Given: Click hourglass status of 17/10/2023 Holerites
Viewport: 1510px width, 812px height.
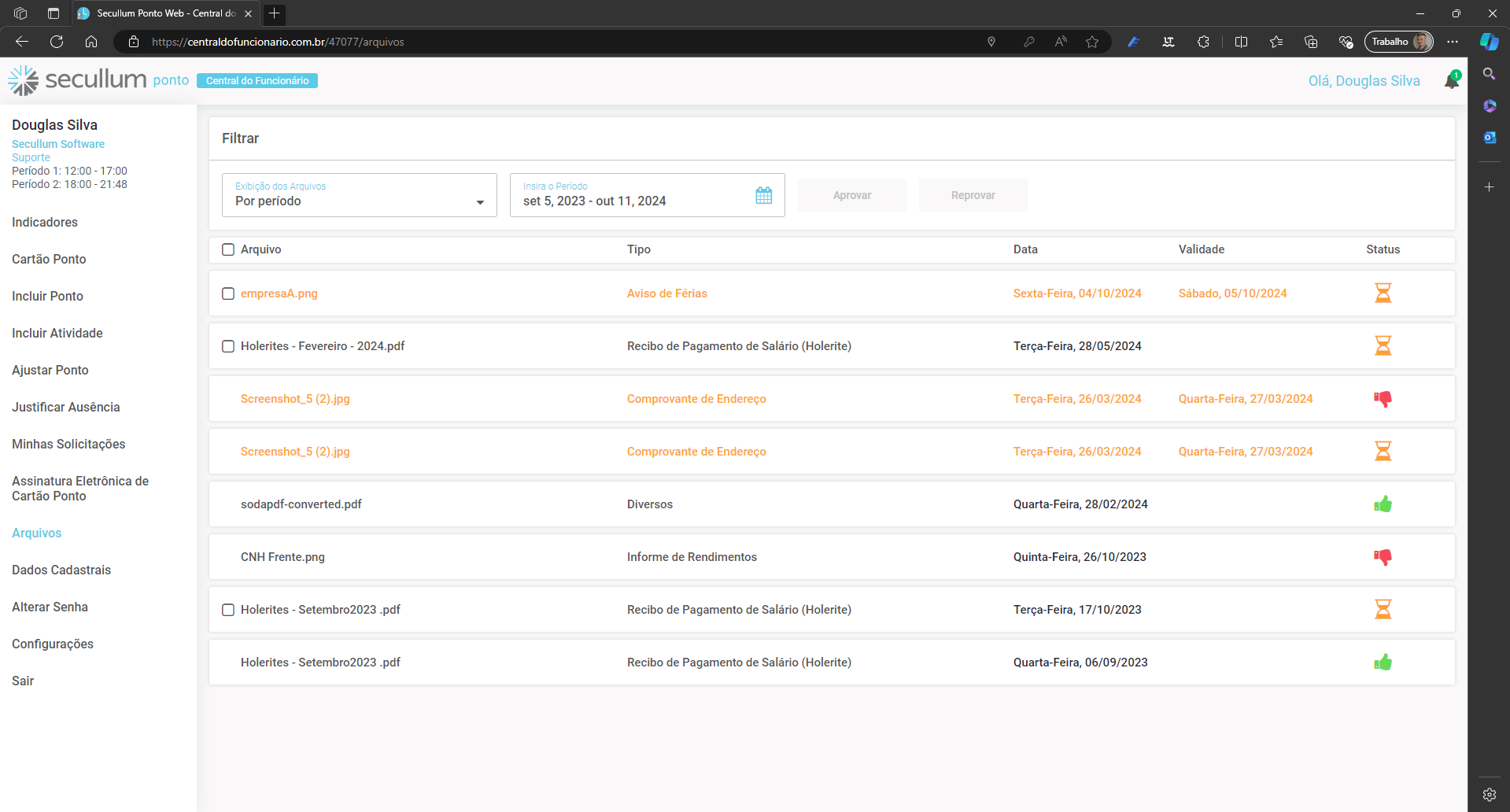Looking at the screenshot, I should [x=1383, y=610].
